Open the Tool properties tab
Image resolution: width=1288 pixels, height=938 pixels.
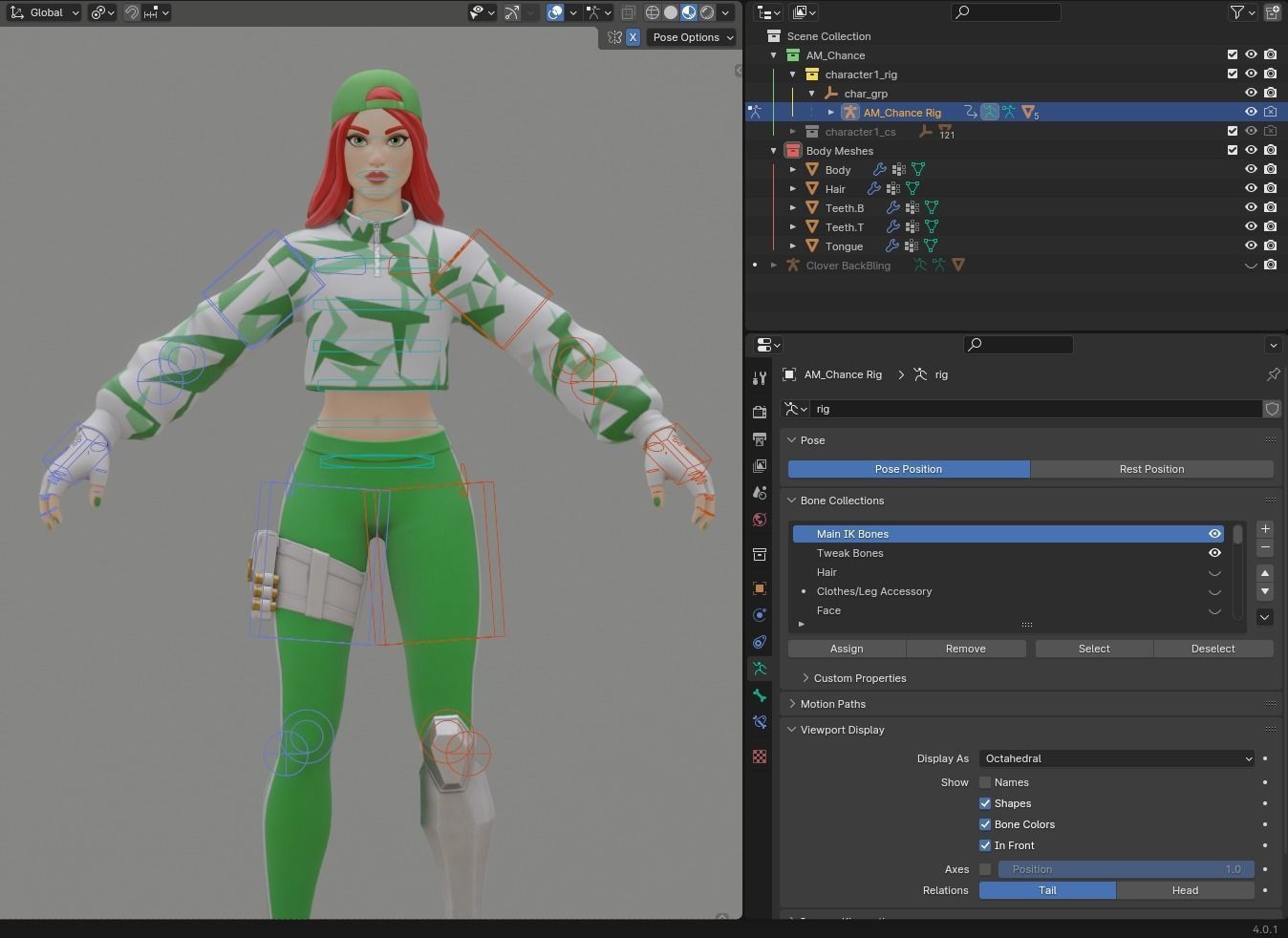coord(760,378)
